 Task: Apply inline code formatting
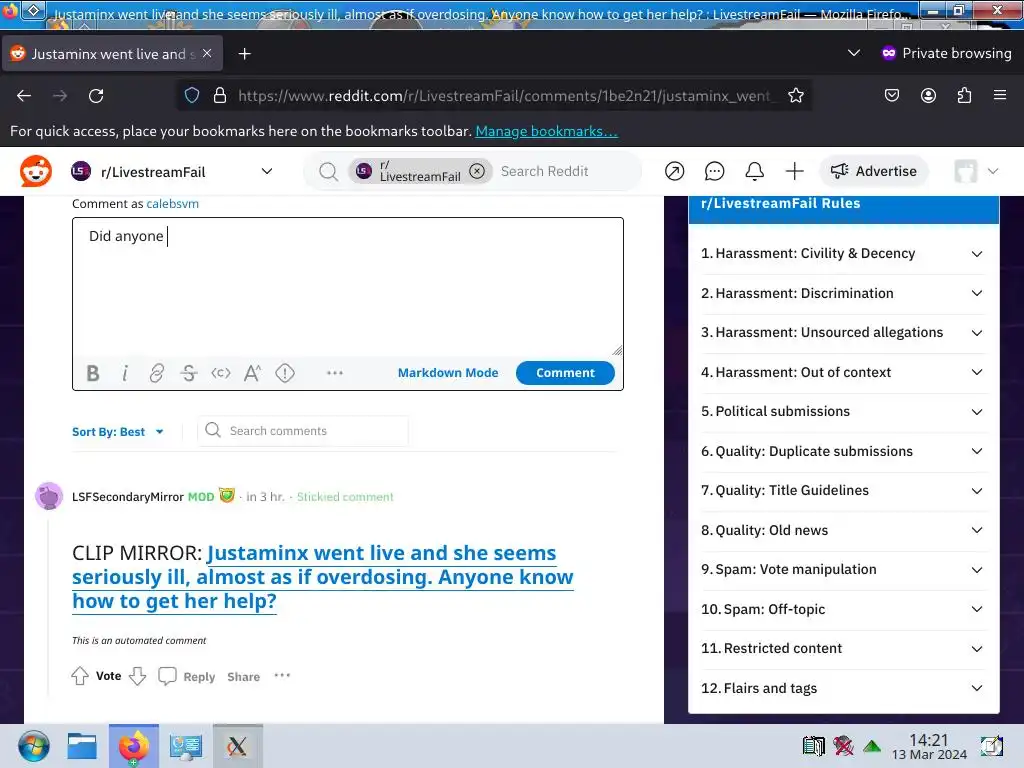click(221, 373)
